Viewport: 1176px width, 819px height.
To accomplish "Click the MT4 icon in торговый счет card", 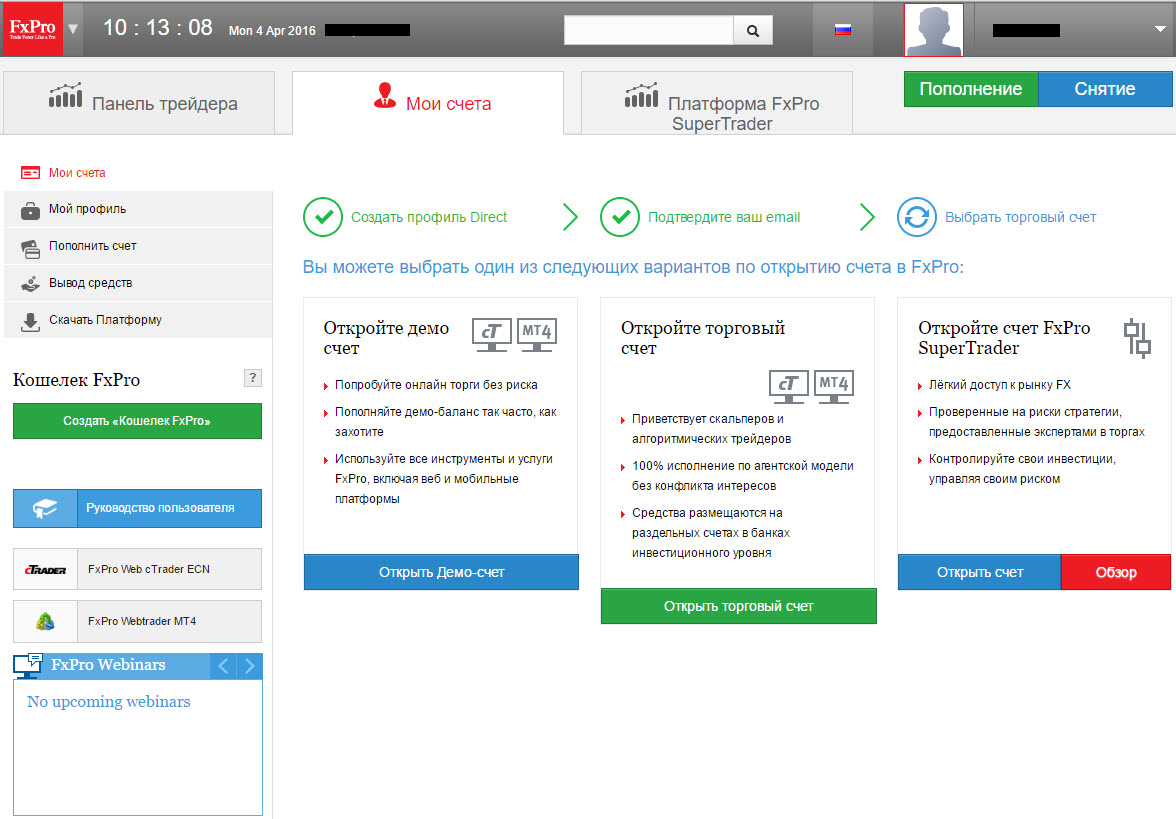I will (834, 387).
